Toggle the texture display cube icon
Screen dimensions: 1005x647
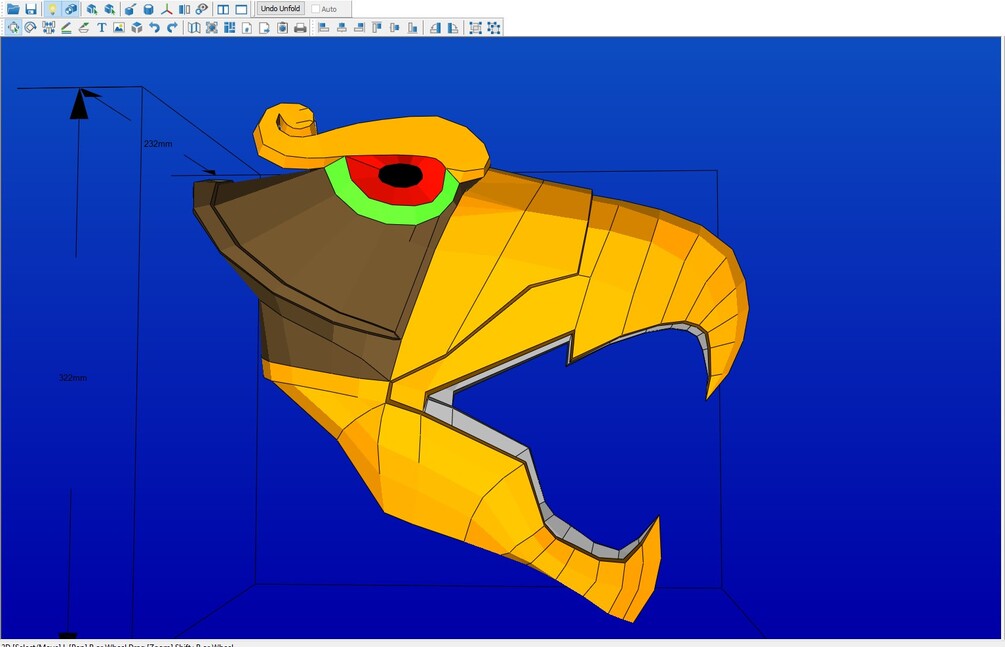[x=71, y=9]
